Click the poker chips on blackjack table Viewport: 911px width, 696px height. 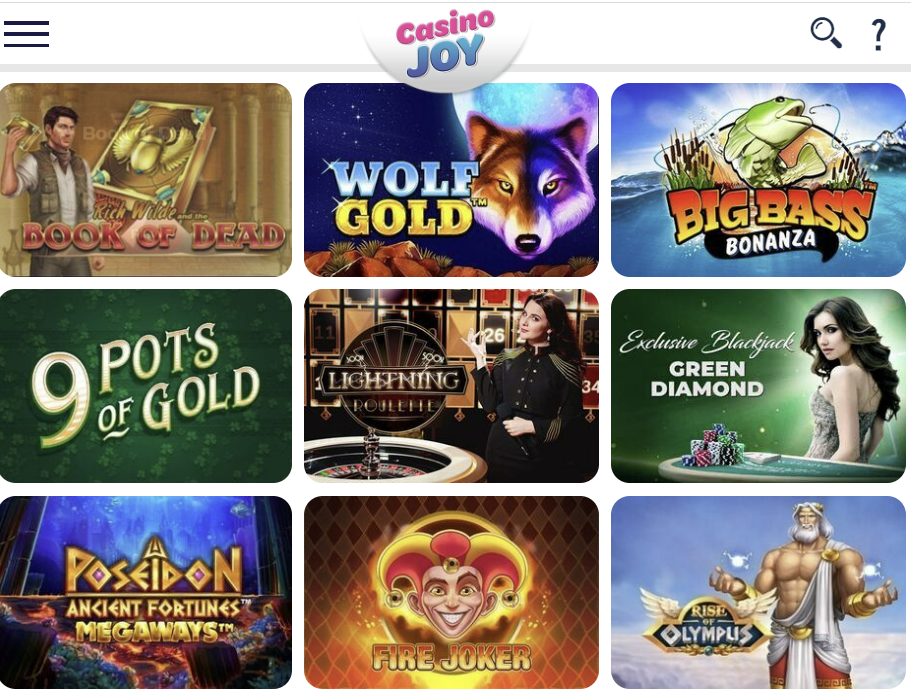718,446
